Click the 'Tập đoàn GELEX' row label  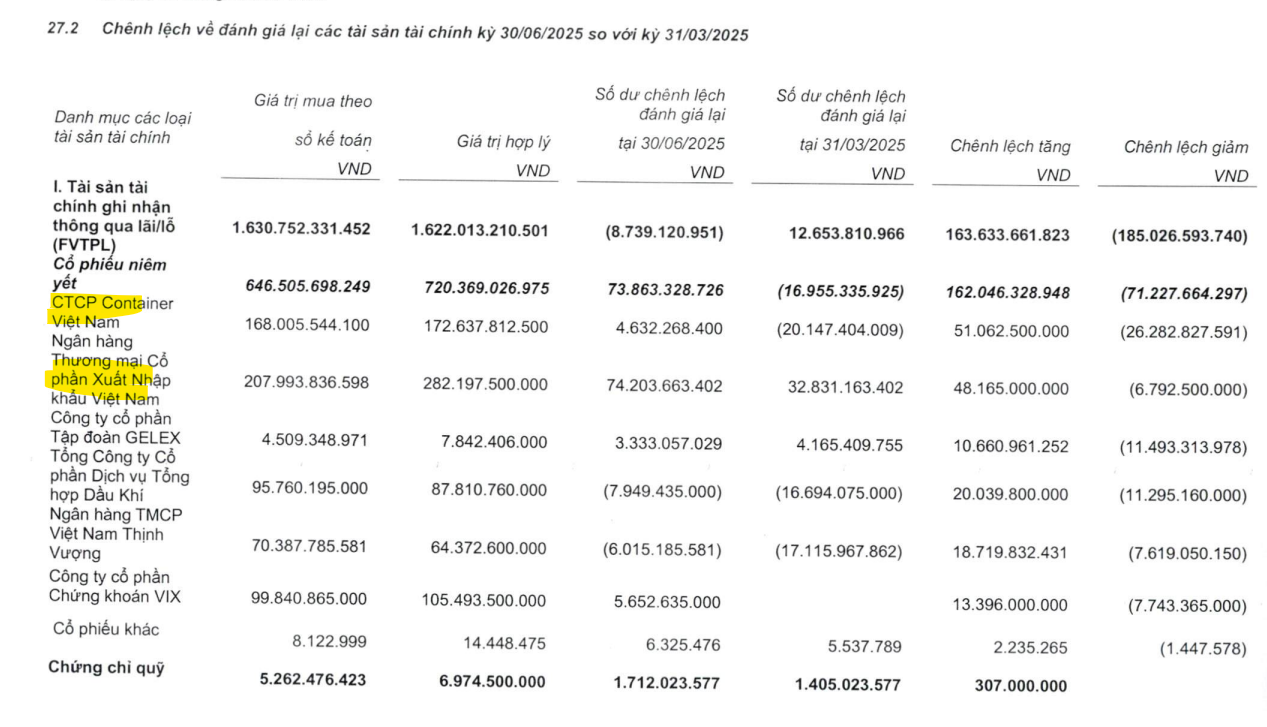coord(115,437)
